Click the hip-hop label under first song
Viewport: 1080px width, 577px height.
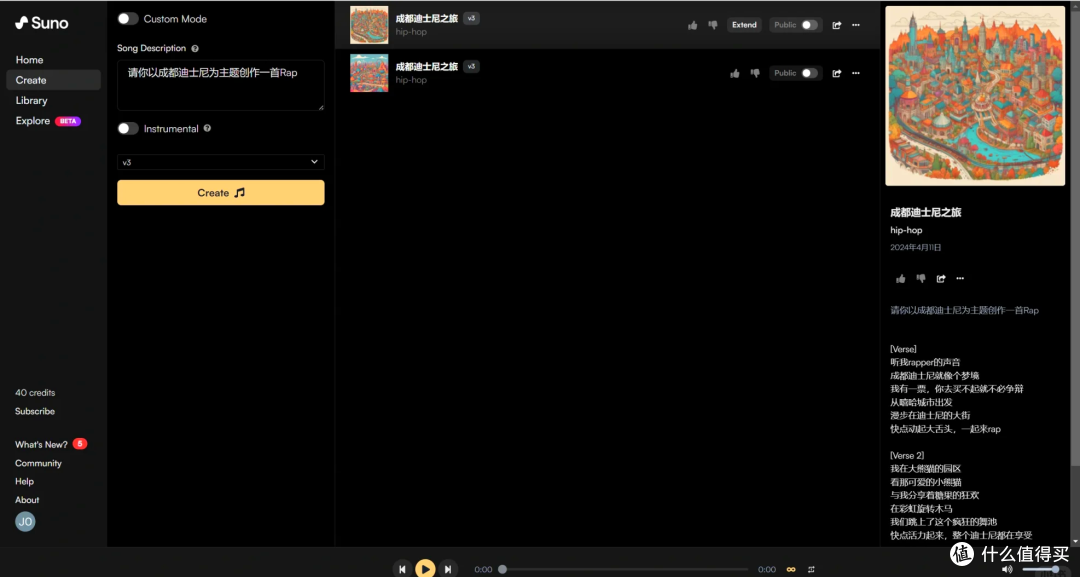[411, 32]
